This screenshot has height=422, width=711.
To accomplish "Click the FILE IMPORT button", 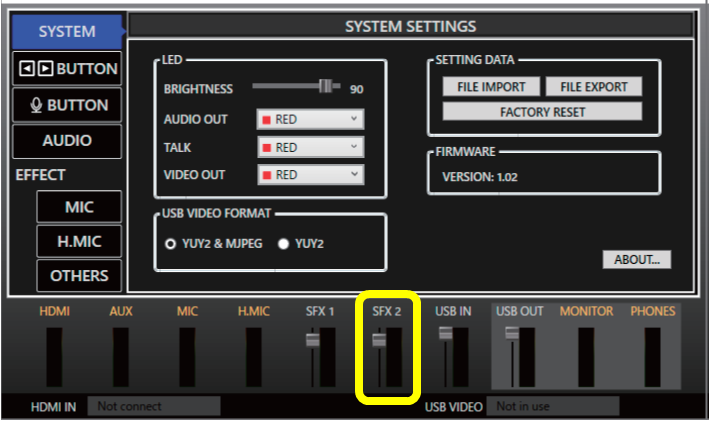I will pos(491,87).
